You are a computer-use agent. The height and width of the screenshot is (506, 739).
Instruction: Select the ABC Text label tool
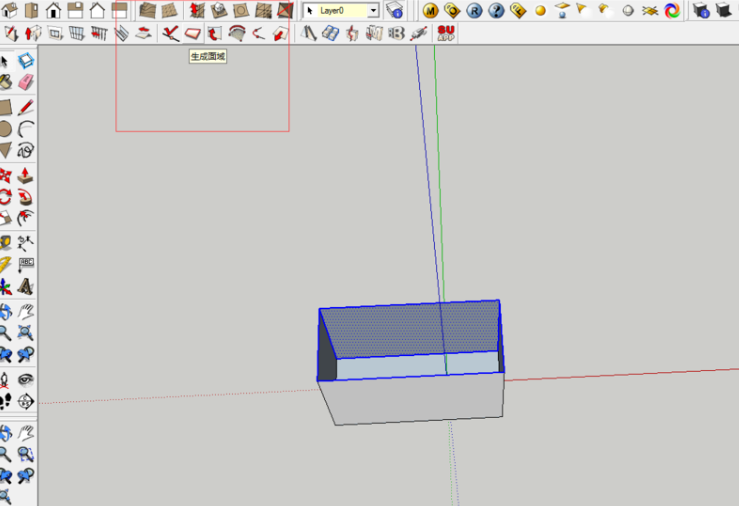tap(26, 264)
